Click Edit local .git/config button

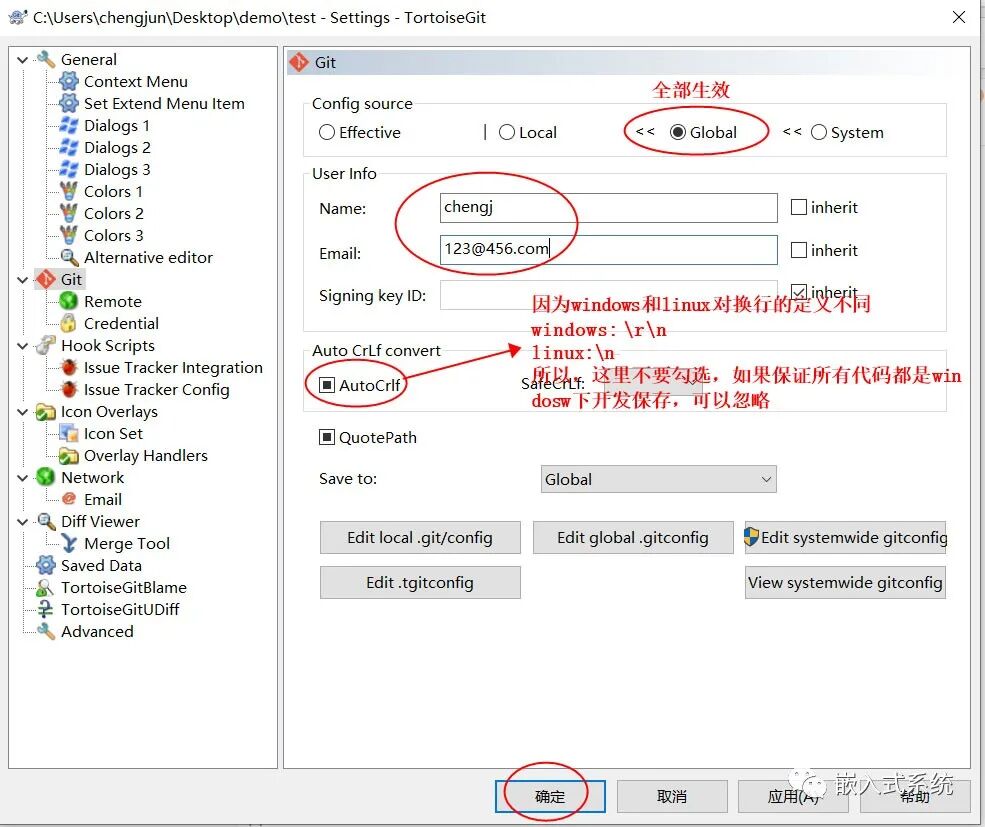point(420,537)
